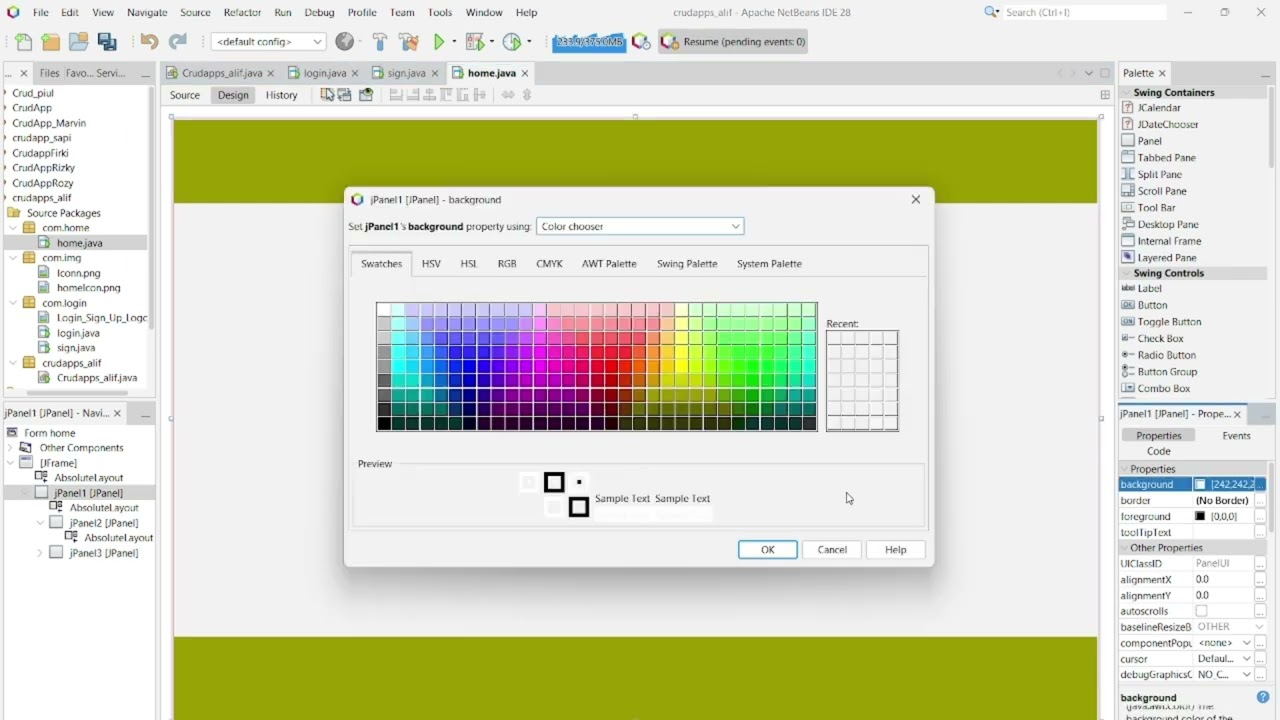Open the componentPopupMenu dropdown
Screen dimensions: 1280x720
(x=1246, y=643)
